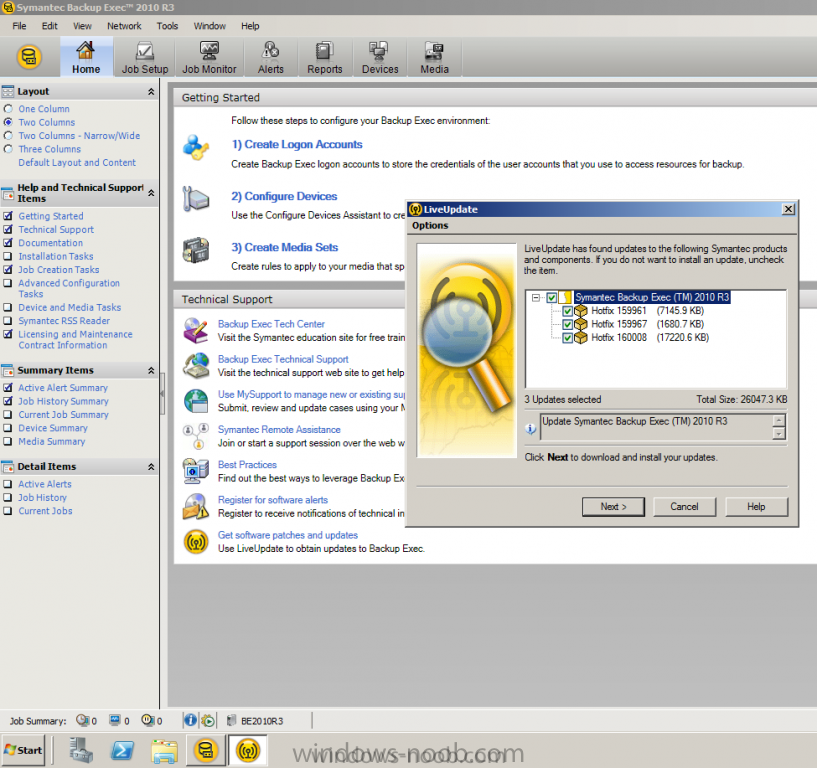Open the Home toolbar view

pos(86,57)
